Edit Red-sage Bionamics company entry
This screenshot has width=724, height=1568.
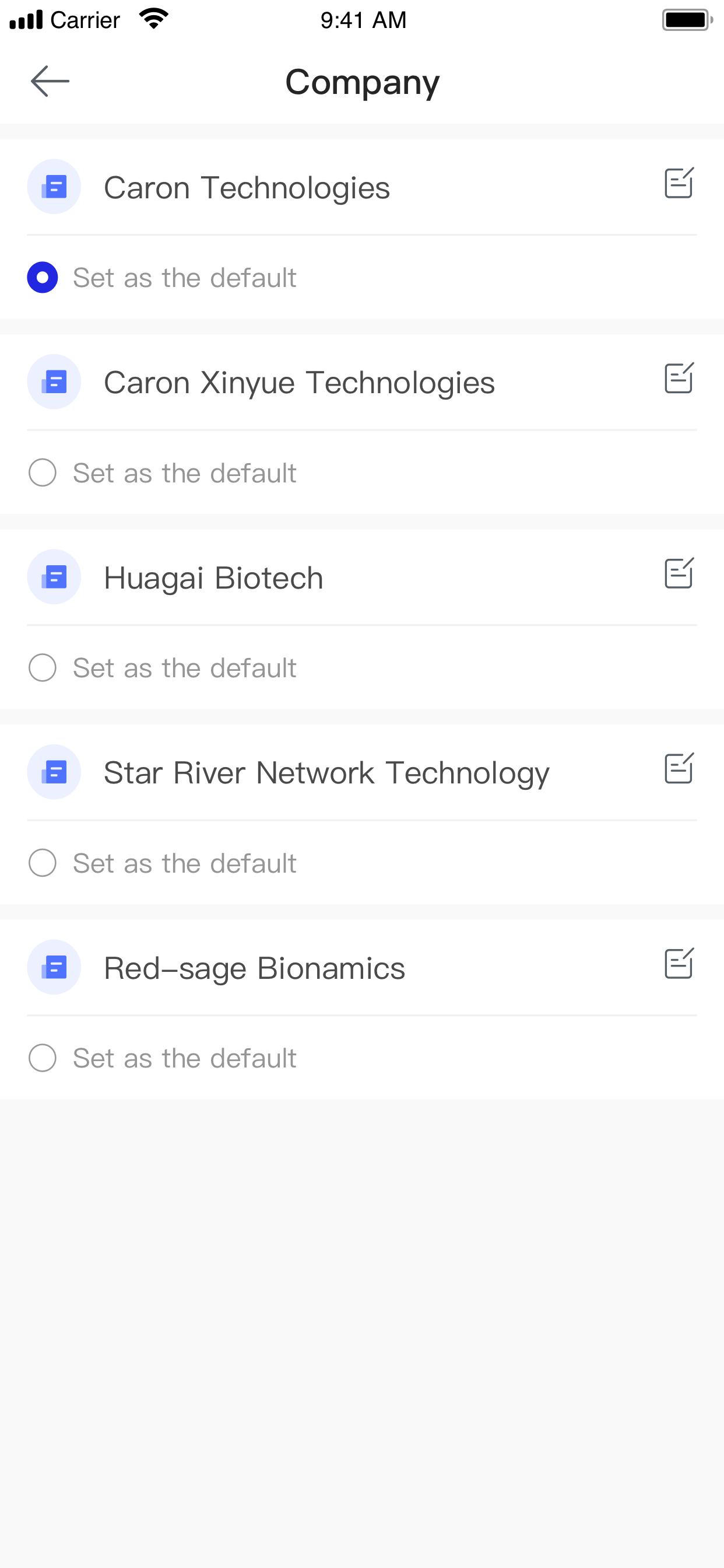tap(679, 964)
